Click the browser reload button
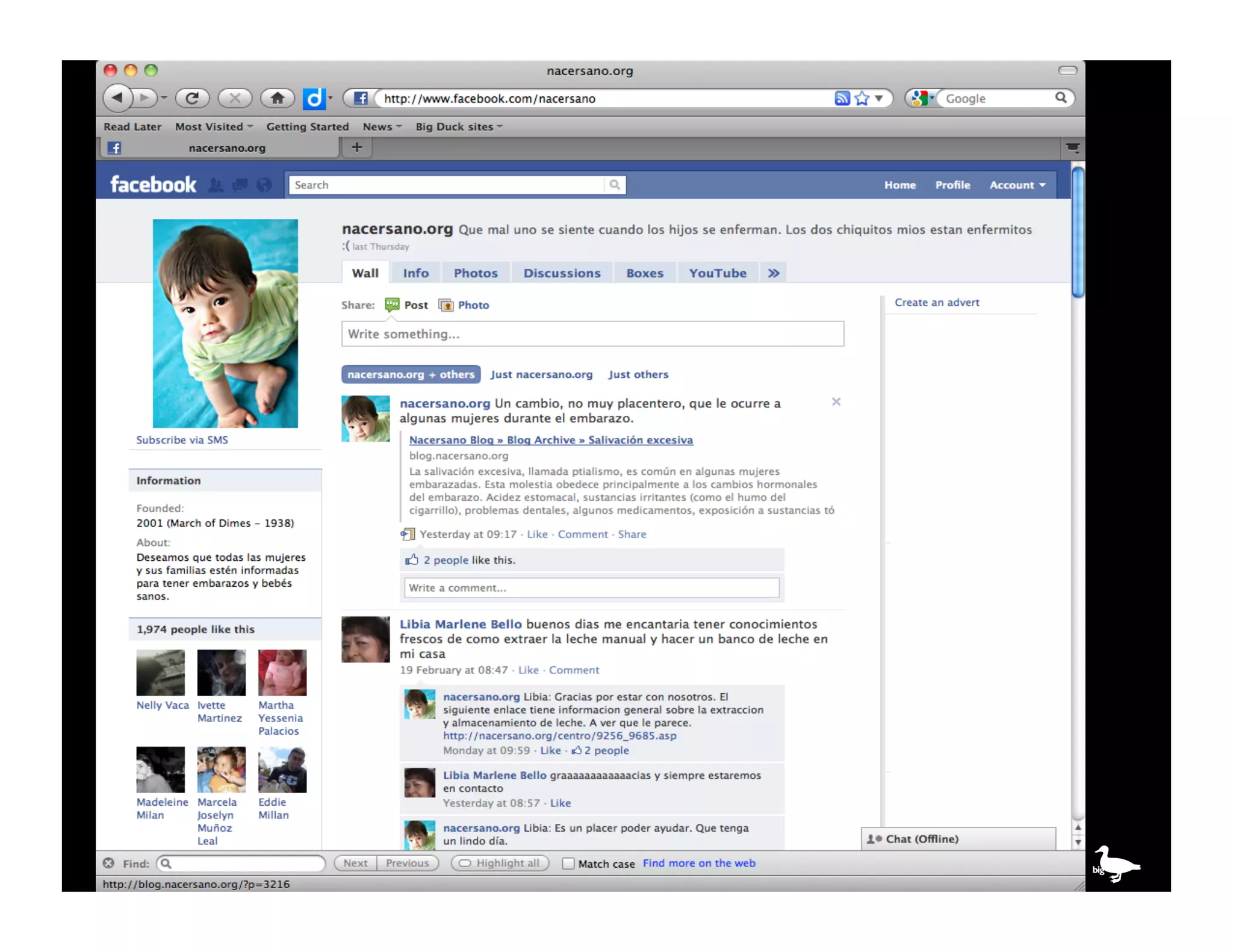Screen dimensions: 1233x952 (192, 97)
